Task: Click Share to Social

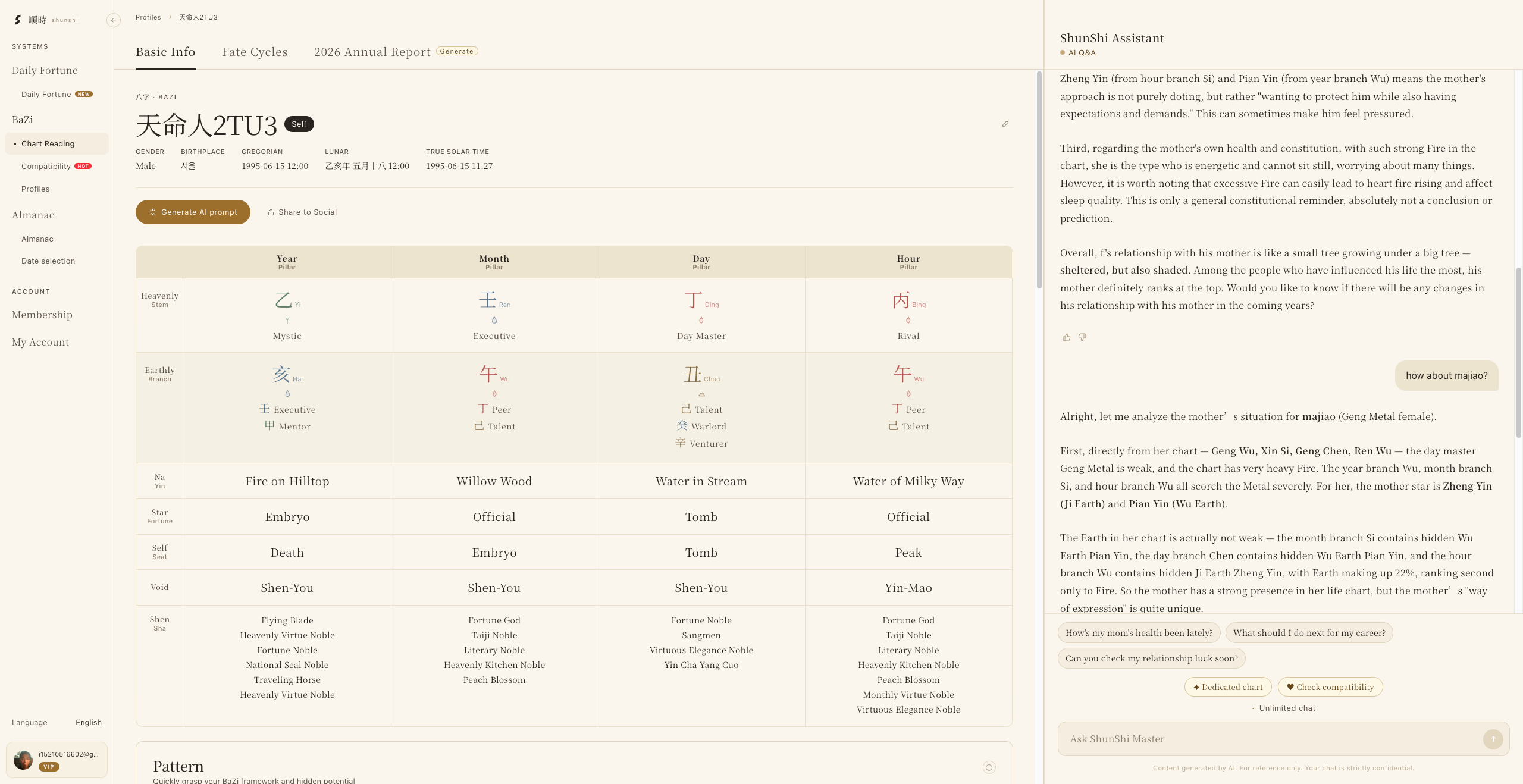Action: [x=302, y=212]
